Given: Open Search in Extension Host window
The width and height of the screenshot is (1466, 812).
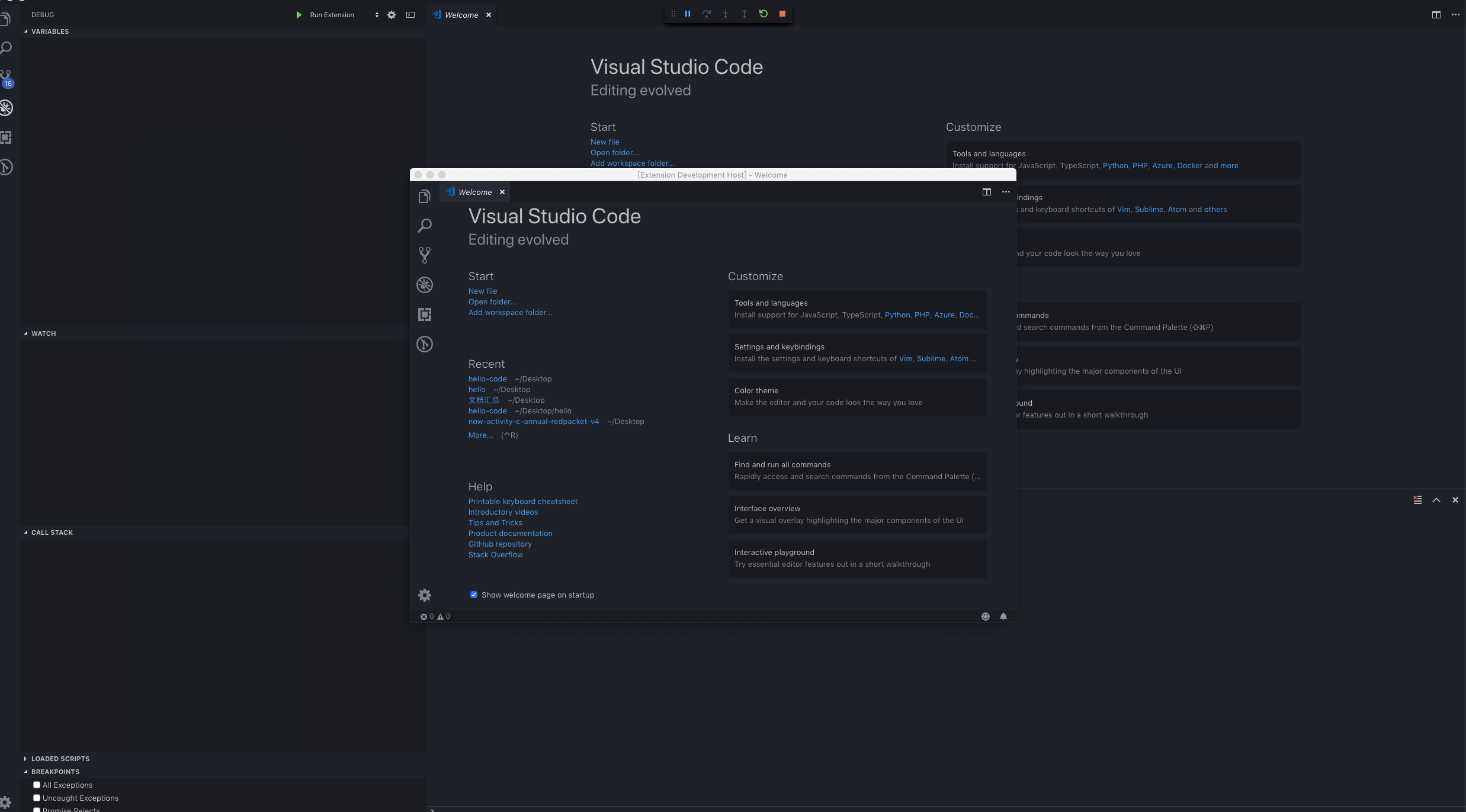Looking at the screenshot, I should pyautogui.click(x=425, y=226).
